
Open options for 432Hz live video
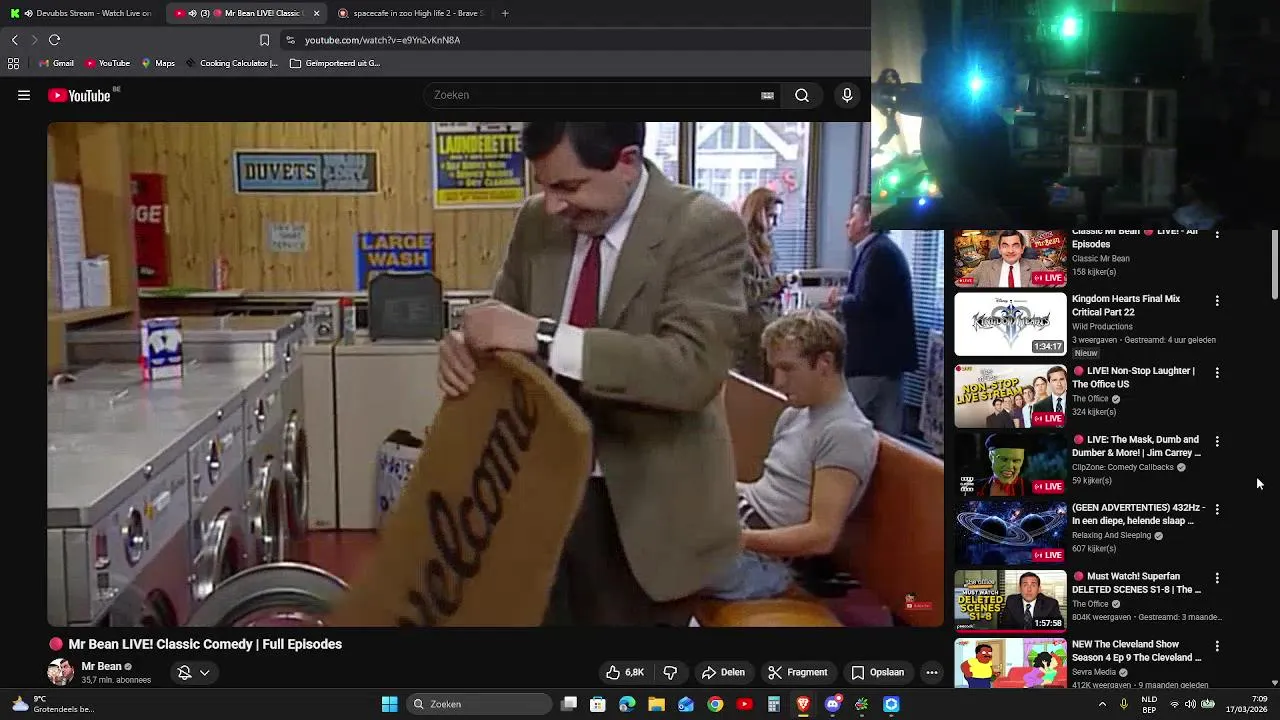[1217, 509]
